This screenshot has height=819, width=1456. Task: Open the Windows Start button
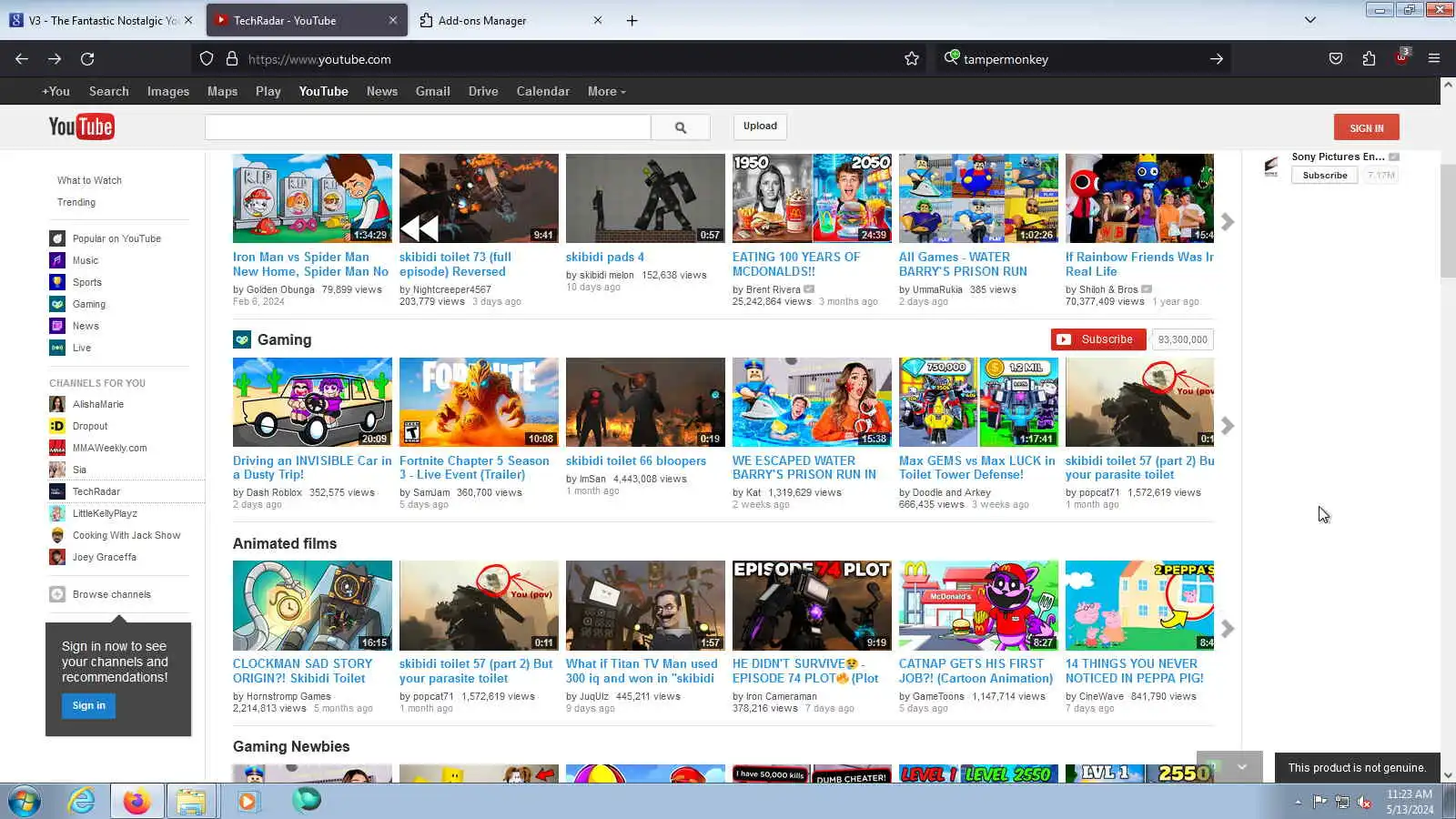[25, 802]
